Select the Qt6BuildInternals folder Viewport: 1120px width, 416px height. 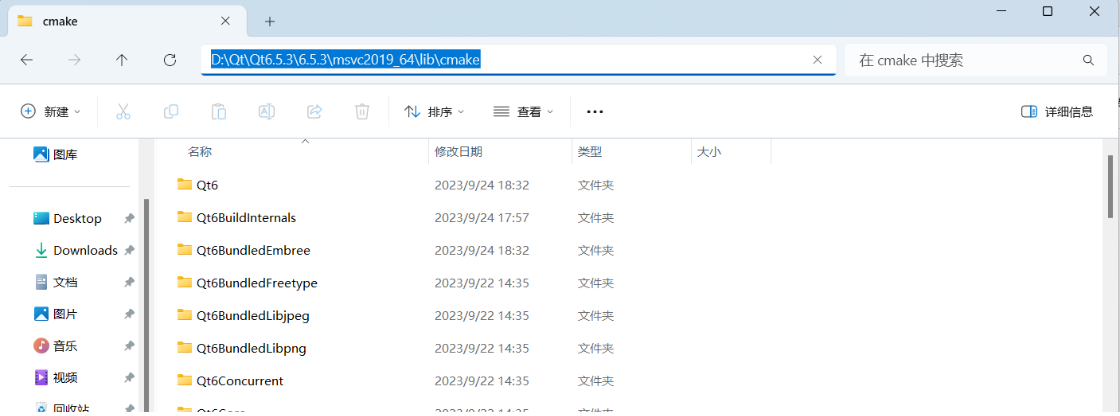coord(246,217)
